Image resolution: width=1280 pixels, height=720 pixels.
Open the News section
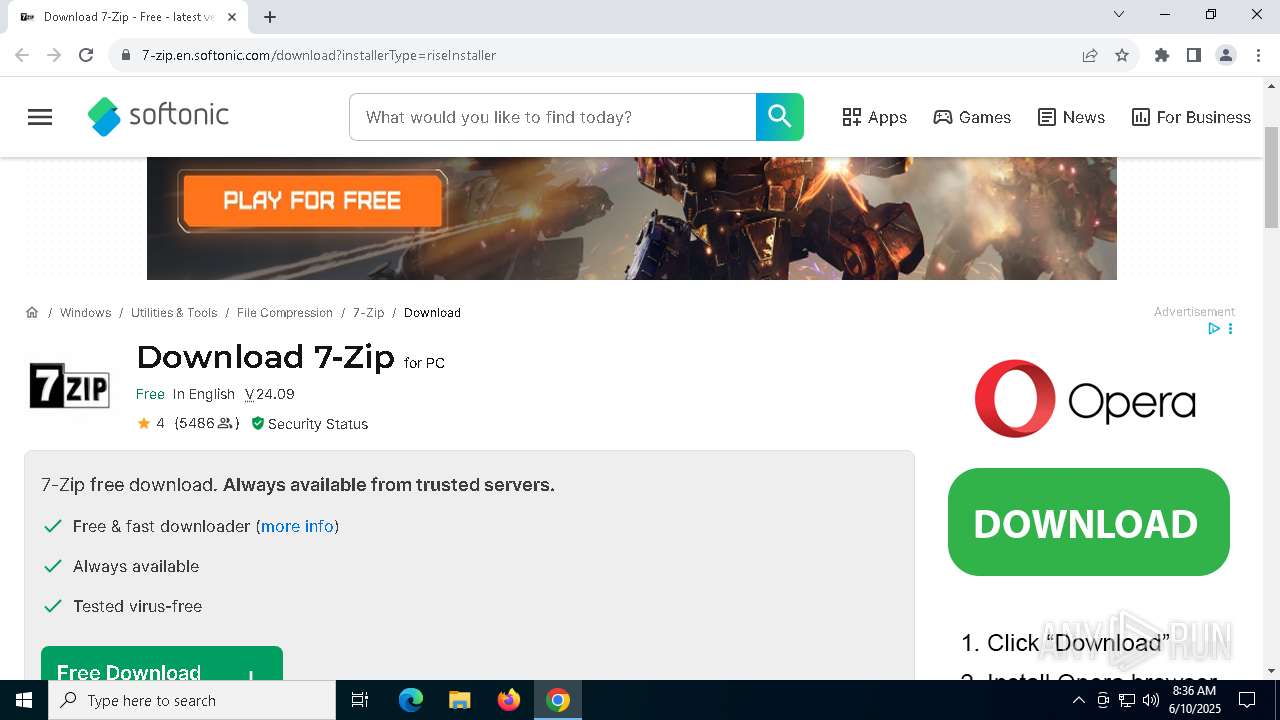coord(1071,117)
